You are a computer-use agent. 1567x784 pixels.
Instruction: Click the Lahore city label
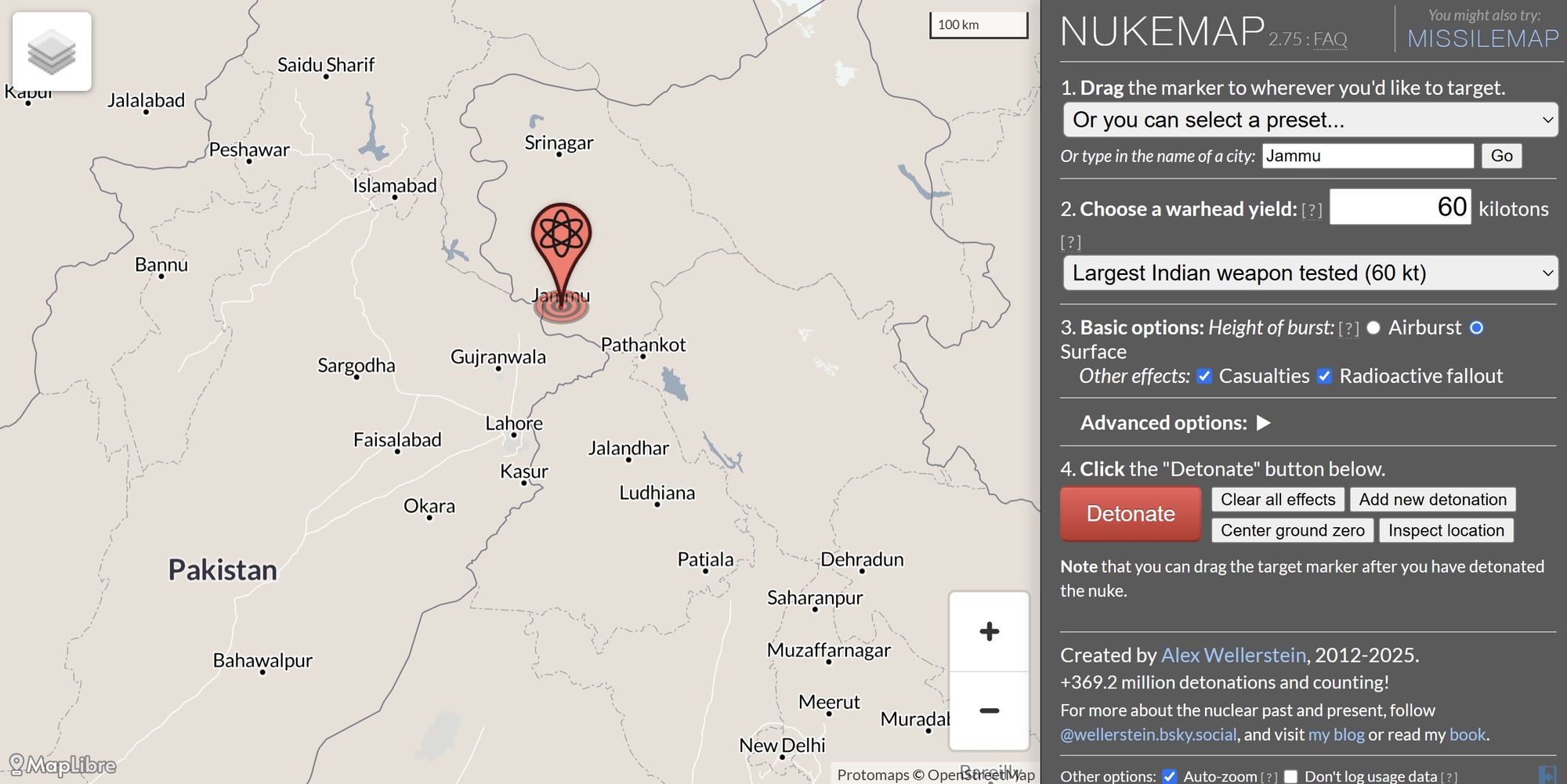pyautogui.click(x=514, y=424)
